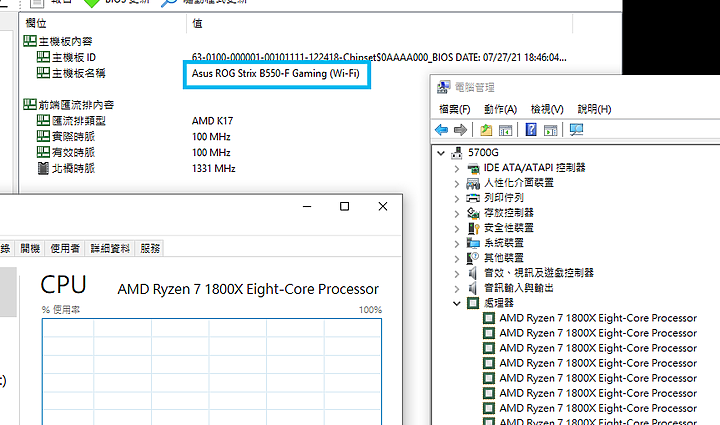Open the 檔案(F) menu

point(455,109)
